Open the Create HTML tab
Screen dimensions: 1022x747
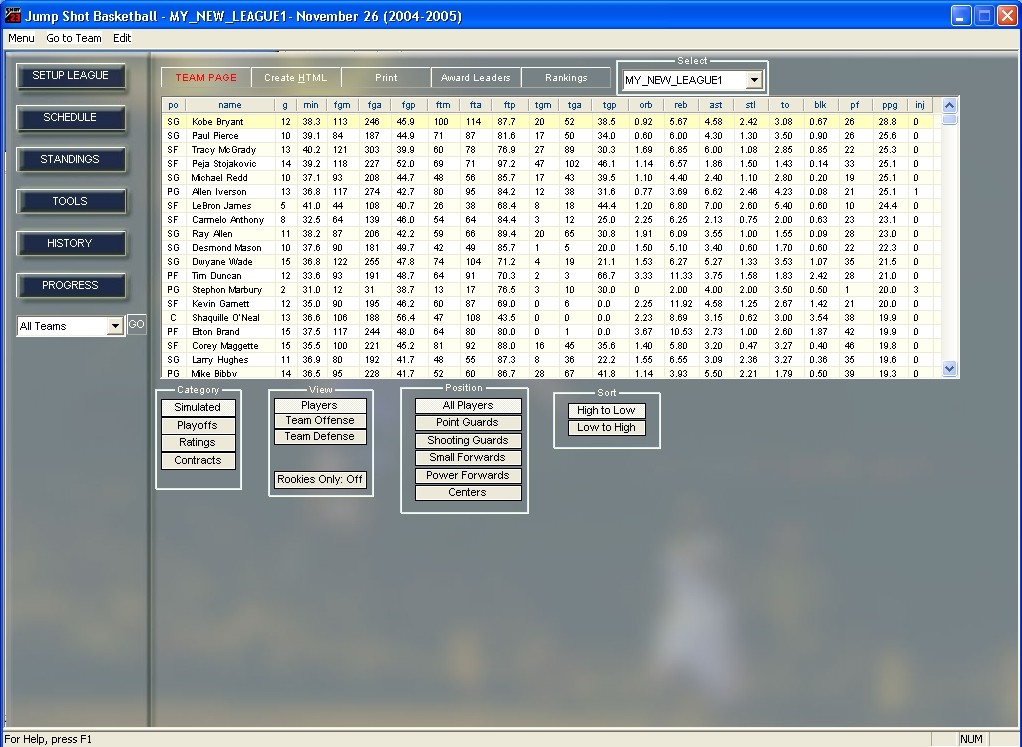[x=296, y=78]
